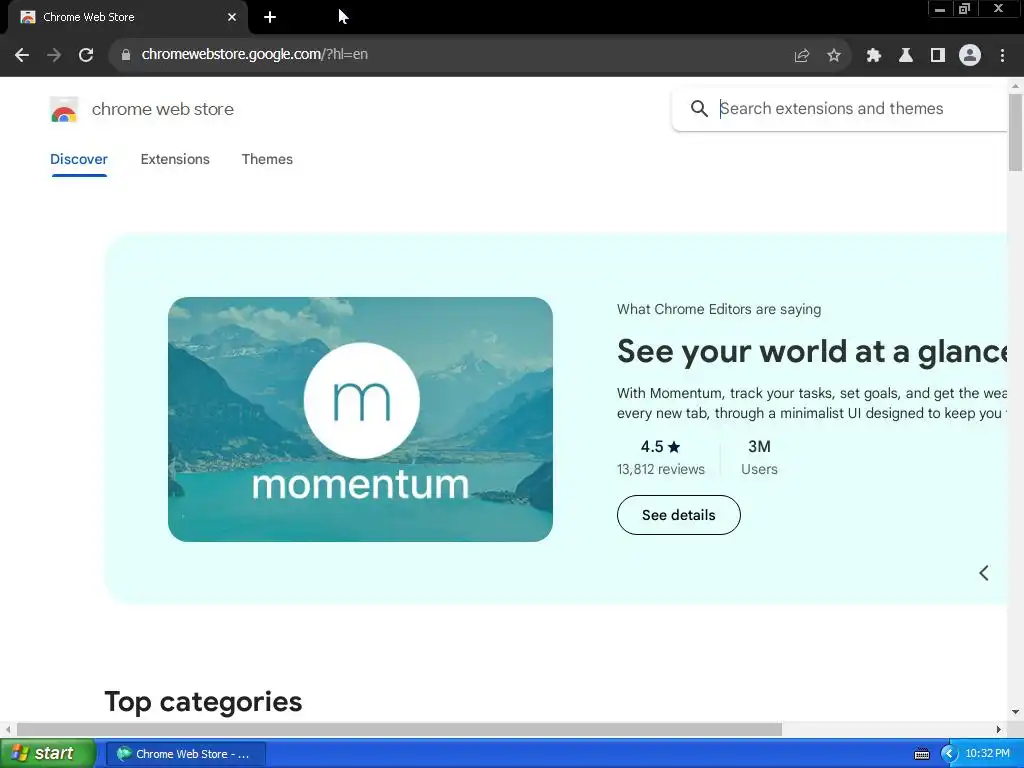Select Chrome Web Store taskbar button
This screenshot has height=768, width=1024.
pyautogui.click(x=185, y=754)
